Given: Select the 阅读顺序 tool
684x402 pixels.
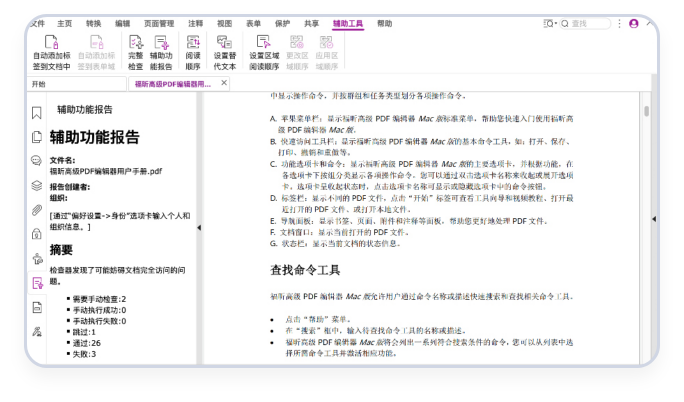Looking at the screenshot, I should [193, 53].
